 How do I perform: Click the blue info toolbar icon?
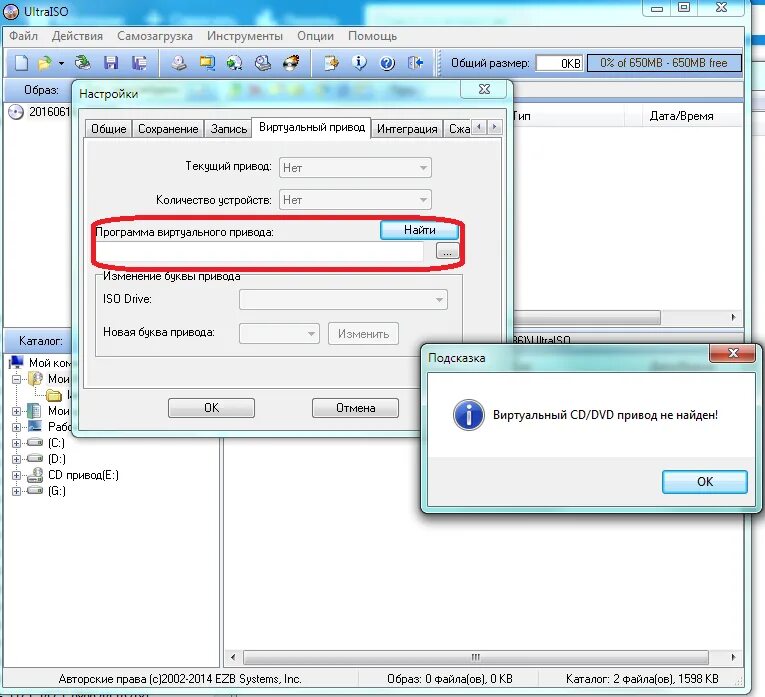[360, 63]
